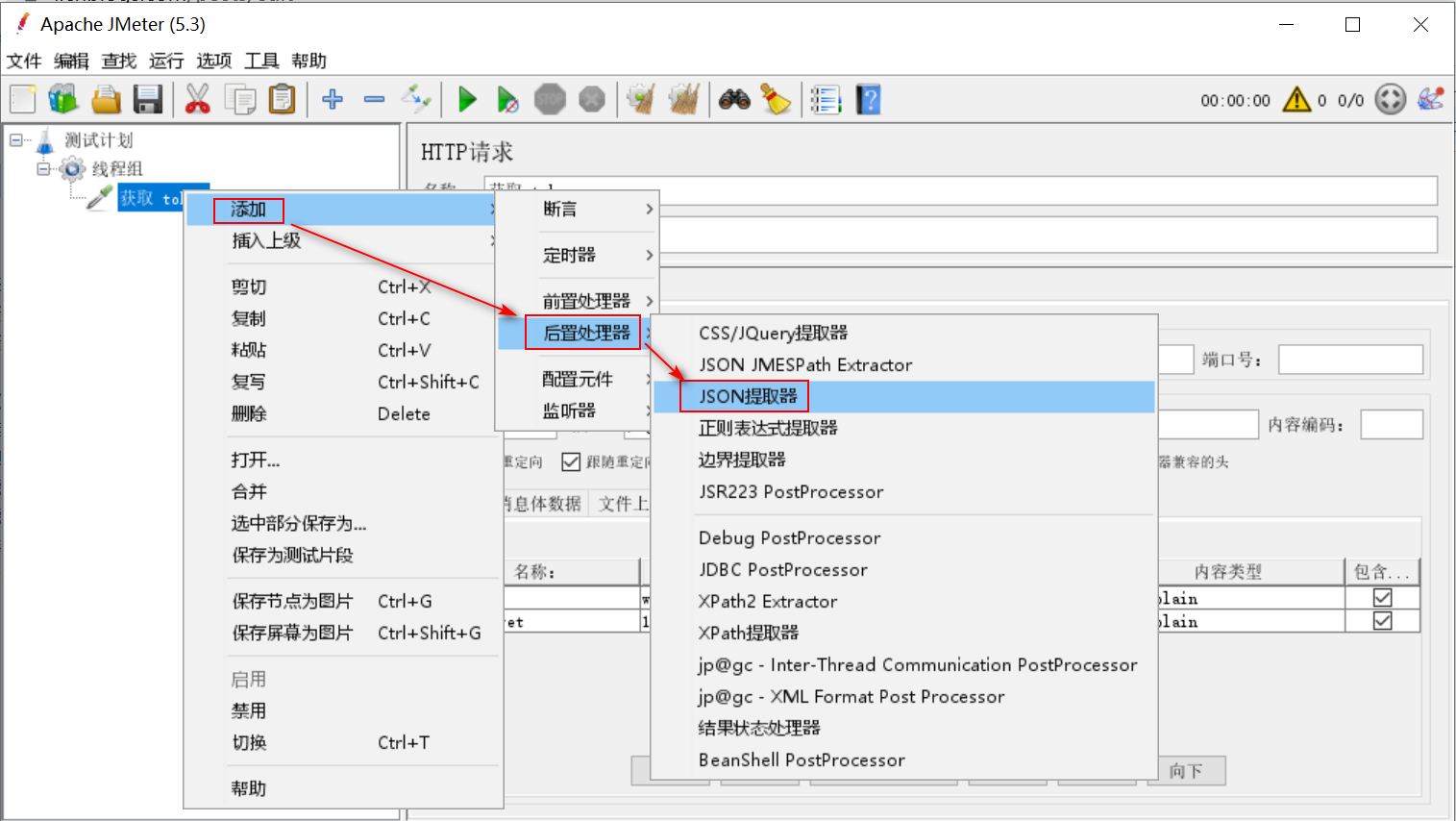Click the Toggle element toolbar icon

417,99
